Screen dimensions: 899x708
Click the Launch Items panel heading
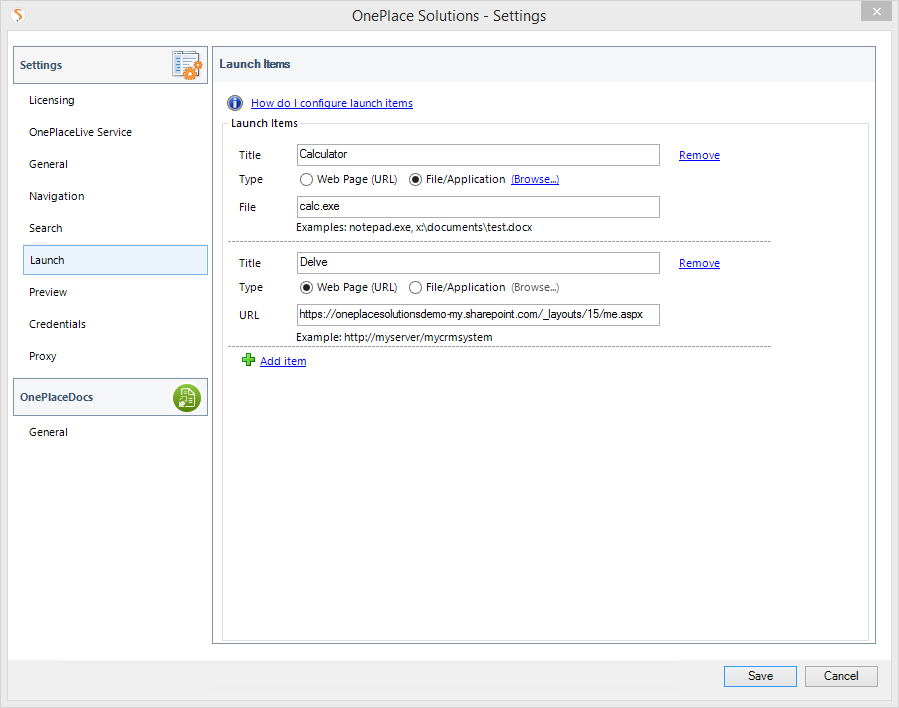point(255,64)
